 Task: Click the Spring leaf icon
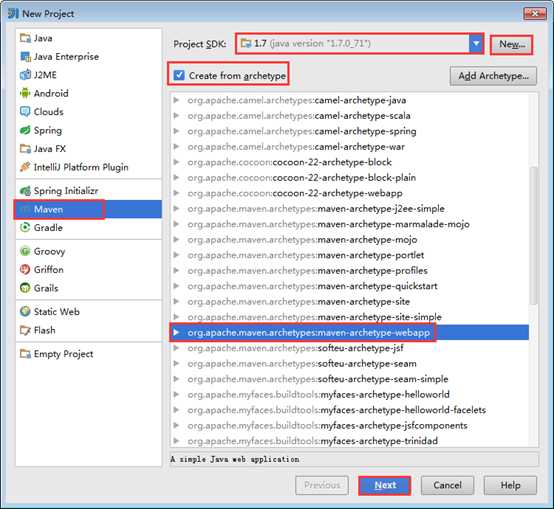coord(25,130)
